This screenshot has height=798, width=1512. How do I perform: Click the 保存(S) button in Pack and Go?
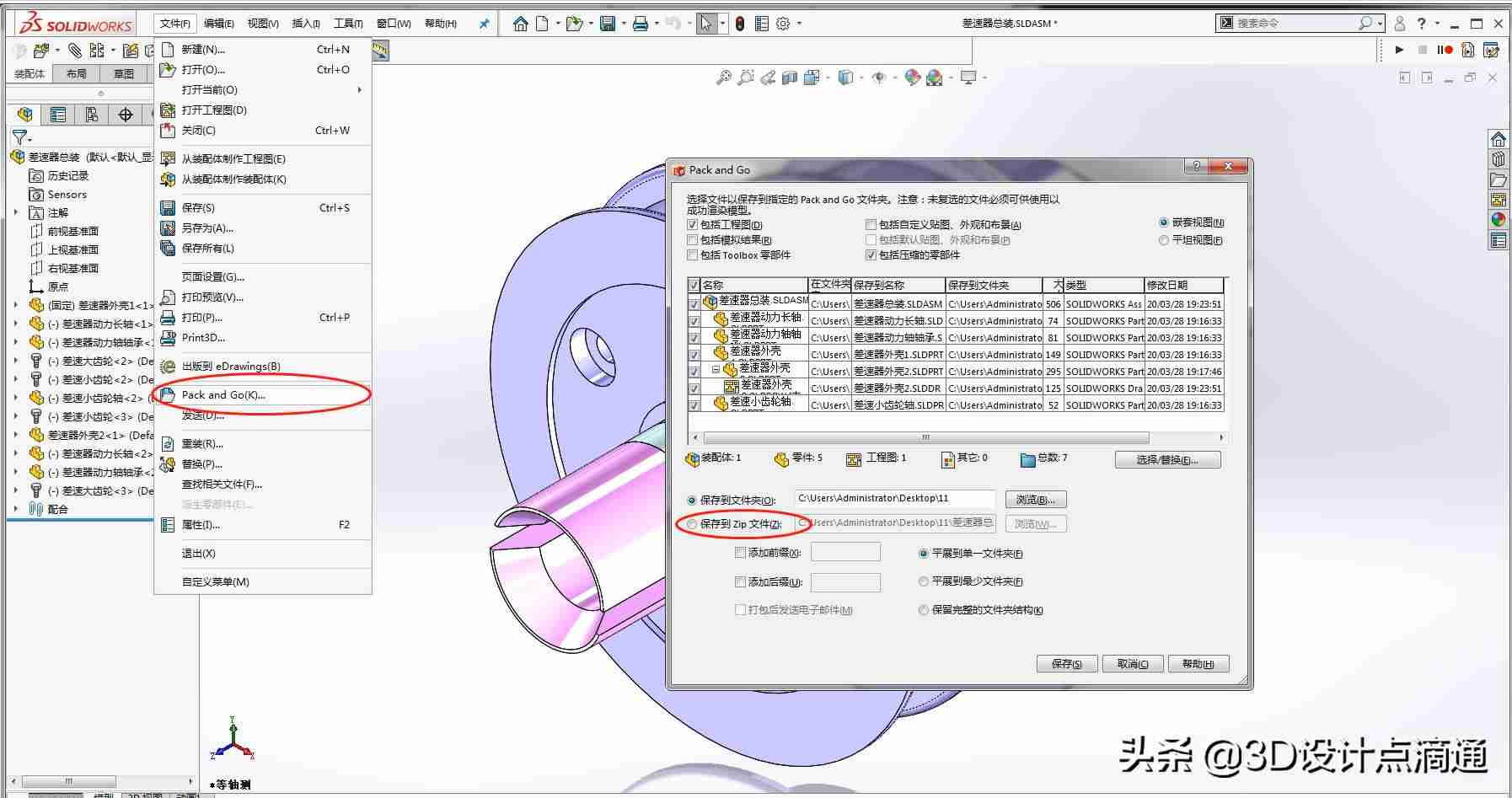pos(1067,664)
